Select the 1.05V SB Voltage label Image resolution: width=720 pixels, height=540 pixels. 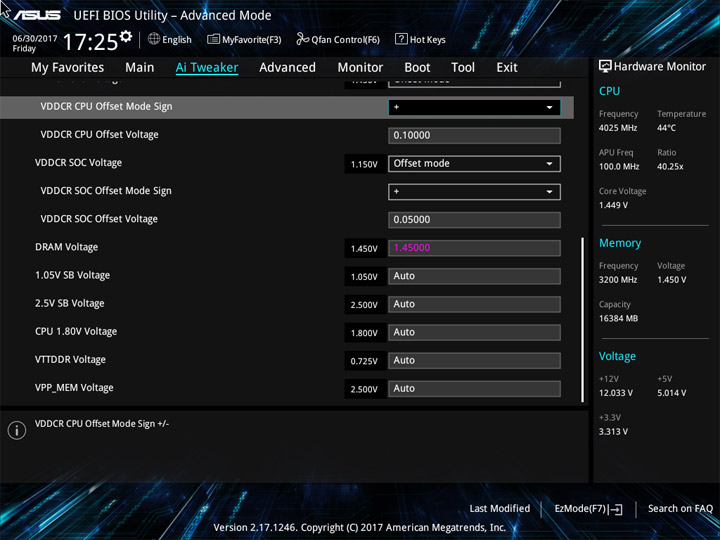tap(73, 275)
